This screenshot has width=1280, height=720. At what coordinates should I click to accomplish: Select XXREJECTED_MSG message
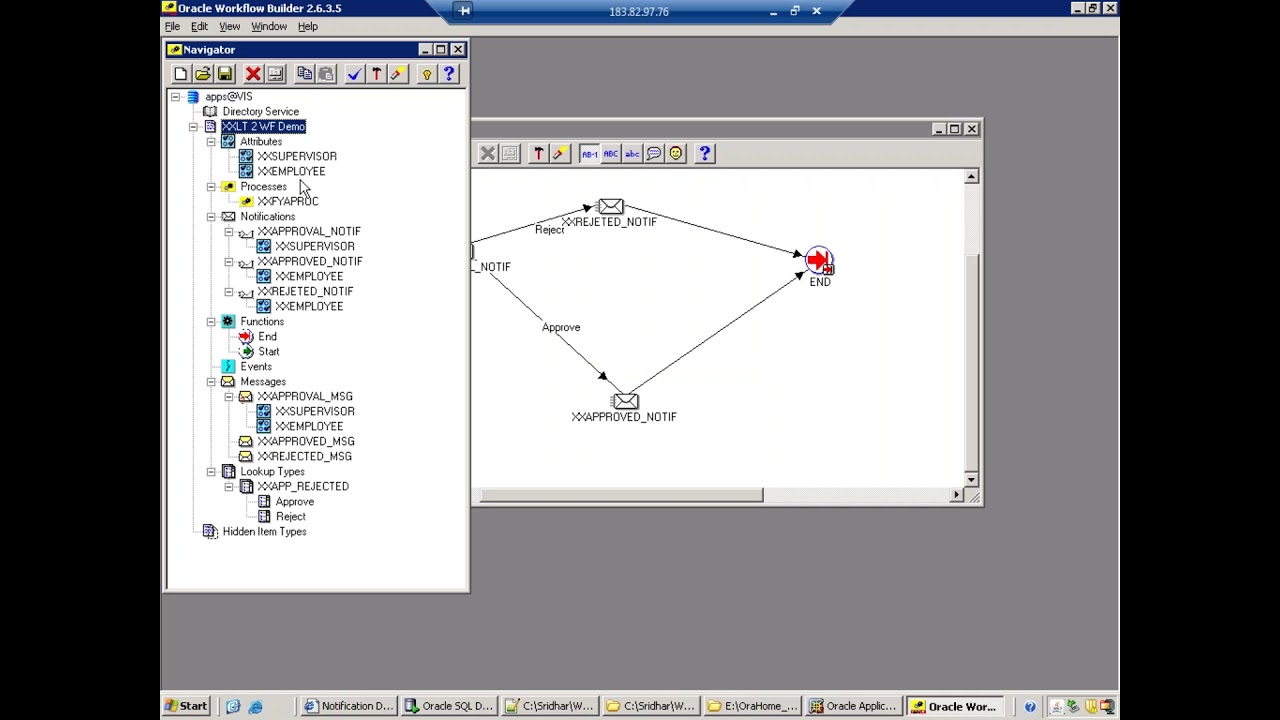[304, 456]
